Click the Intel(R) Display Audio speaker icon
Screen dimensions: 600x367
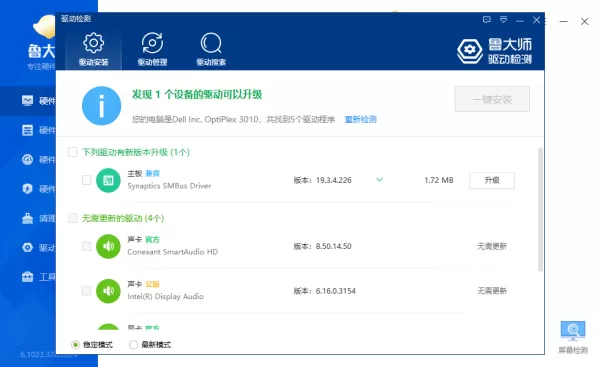[108, 291]
